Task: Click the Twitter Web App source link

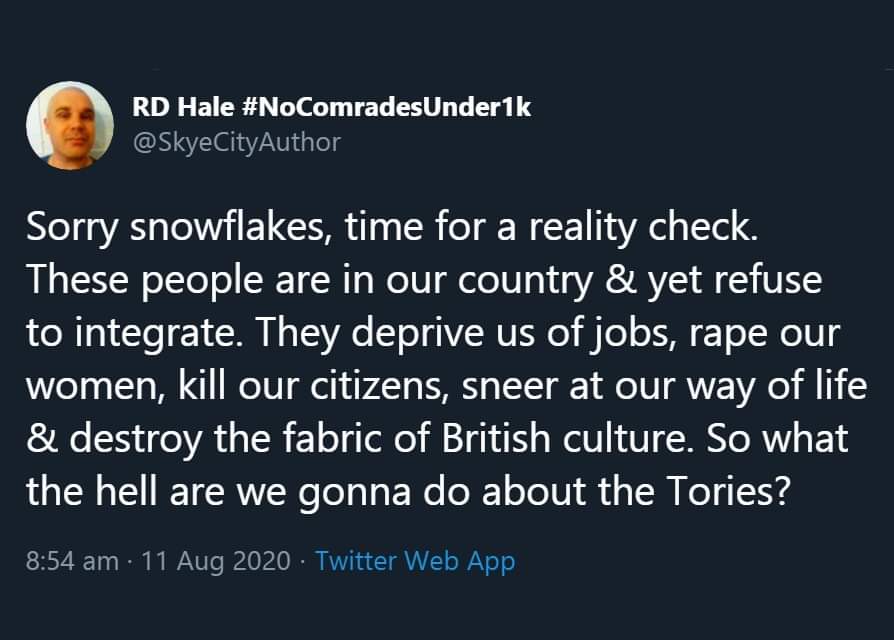Action: tap(415, 561)
